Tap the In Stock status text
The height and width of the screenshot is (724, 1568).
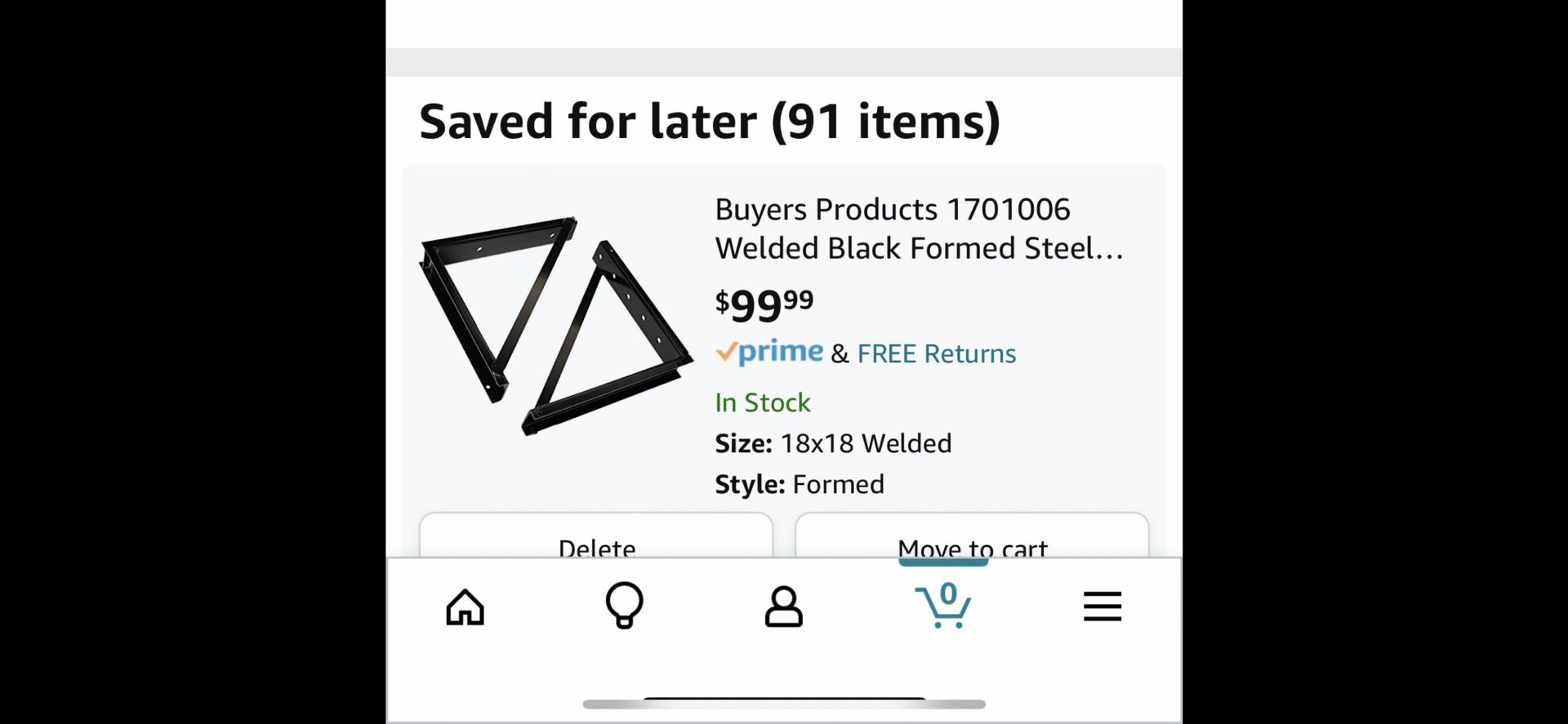pos(763,402)
